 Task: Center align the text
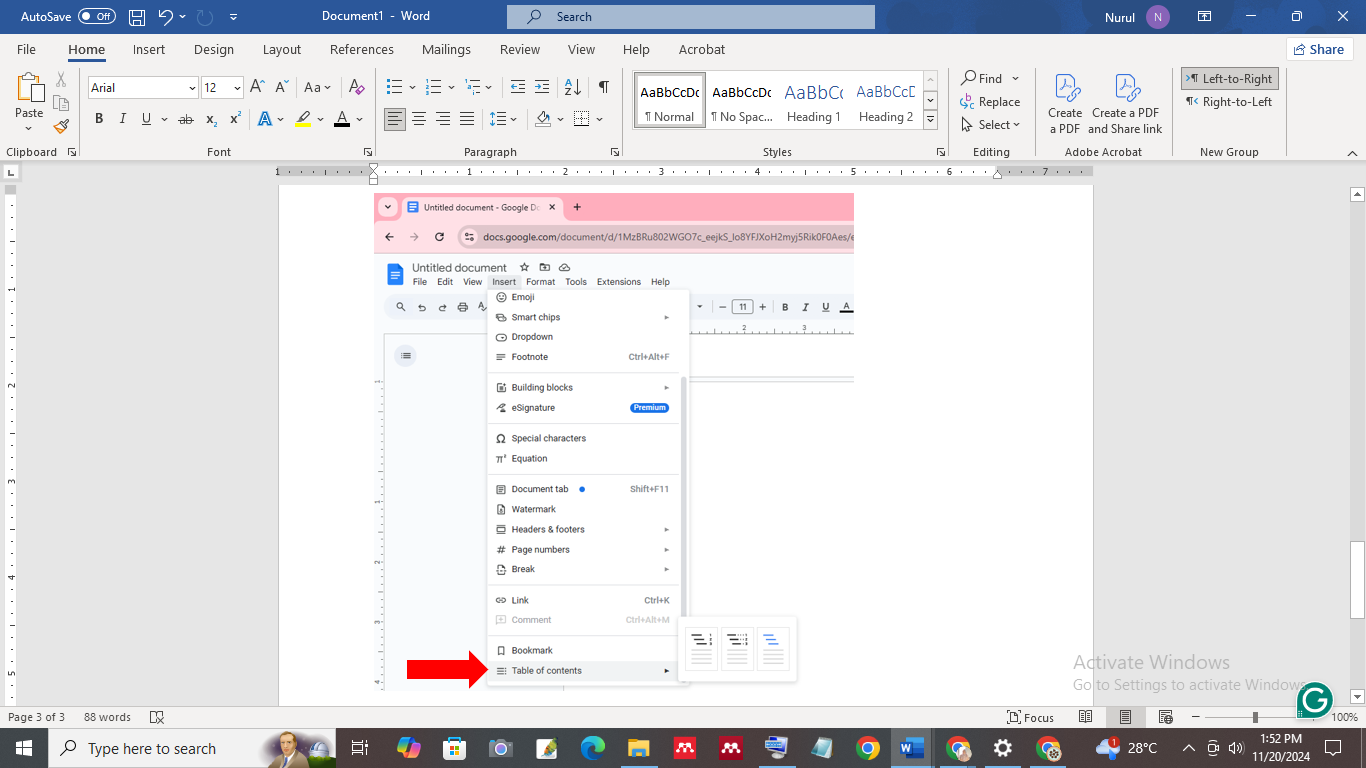point(419,119)
